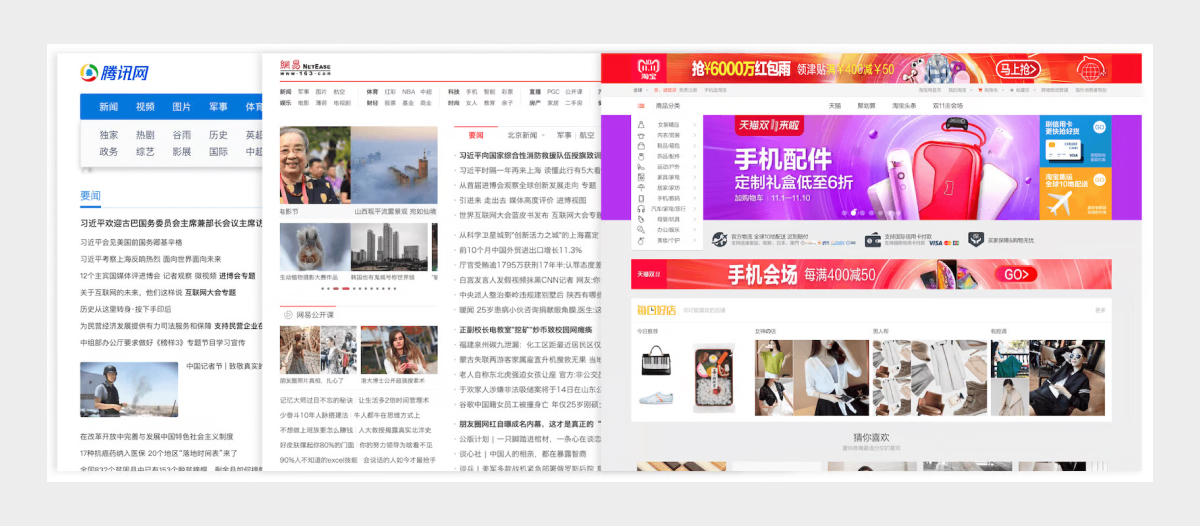
Task: Open 热剧 link on Tencent
Action: coord(145,135)
